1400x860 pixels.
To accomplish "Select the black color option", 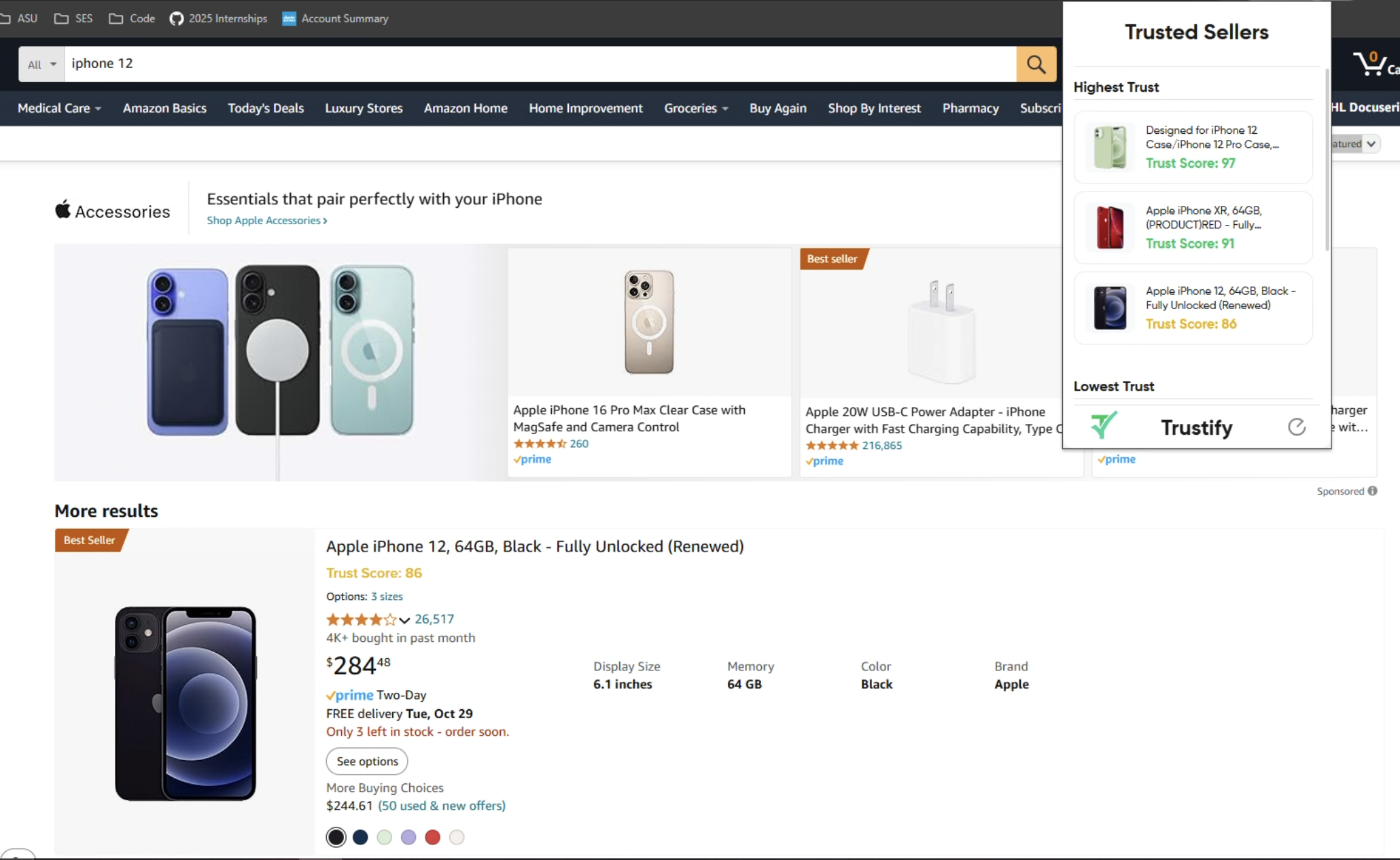I will click(x=336, y=837).
